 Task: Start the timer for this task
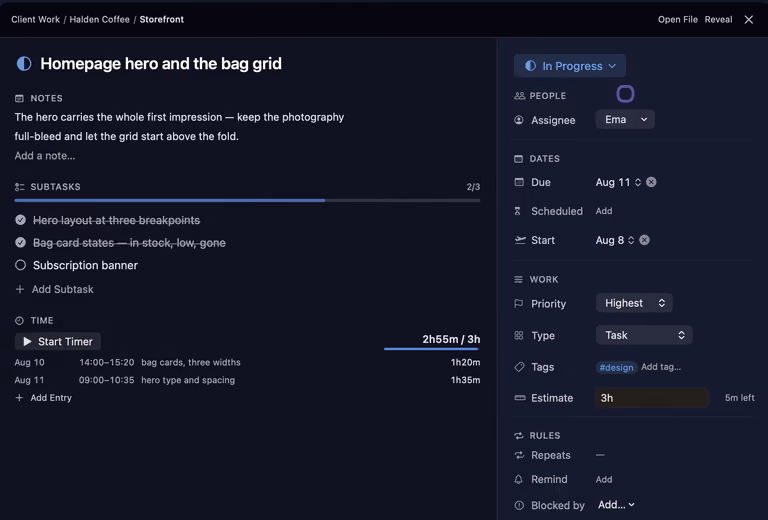(x=58, y=341)
